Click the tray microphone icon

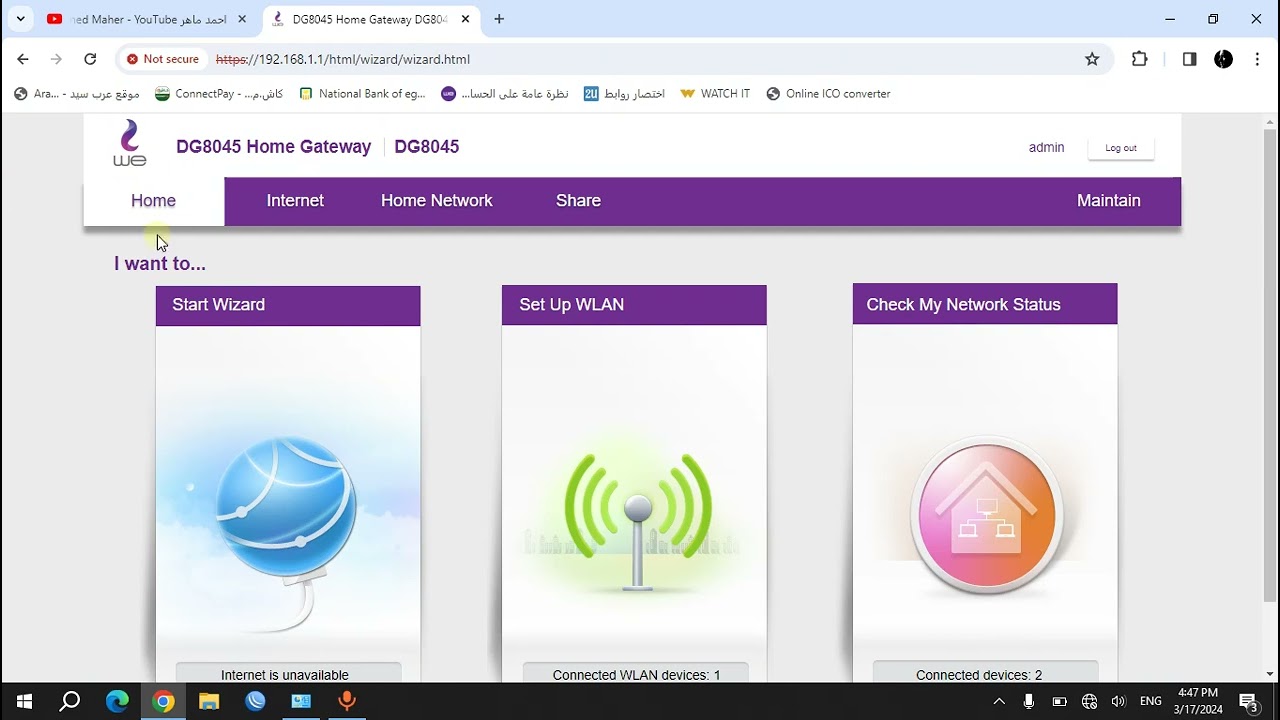[x=1029, y=702]
